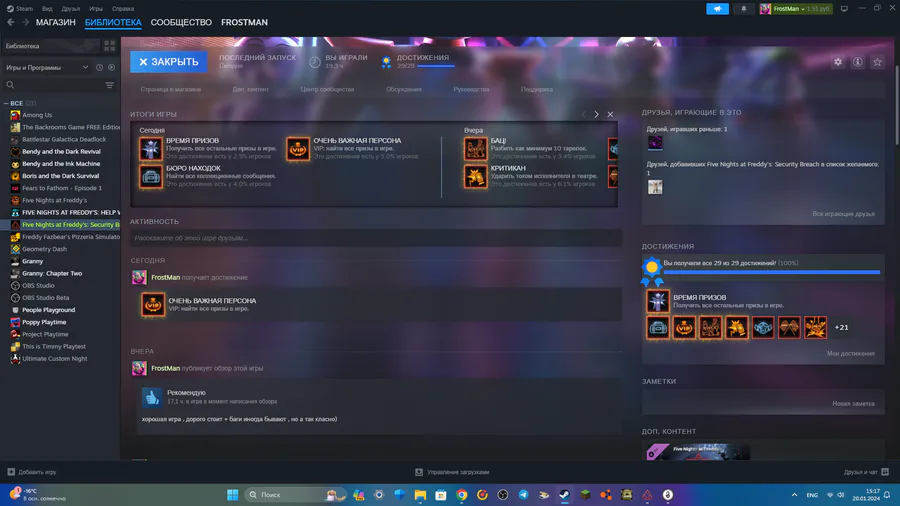Image resolution: width=900 pixels, height=506 pixels.
Task: Open Игры menu
Action: (x=96, y=9)
